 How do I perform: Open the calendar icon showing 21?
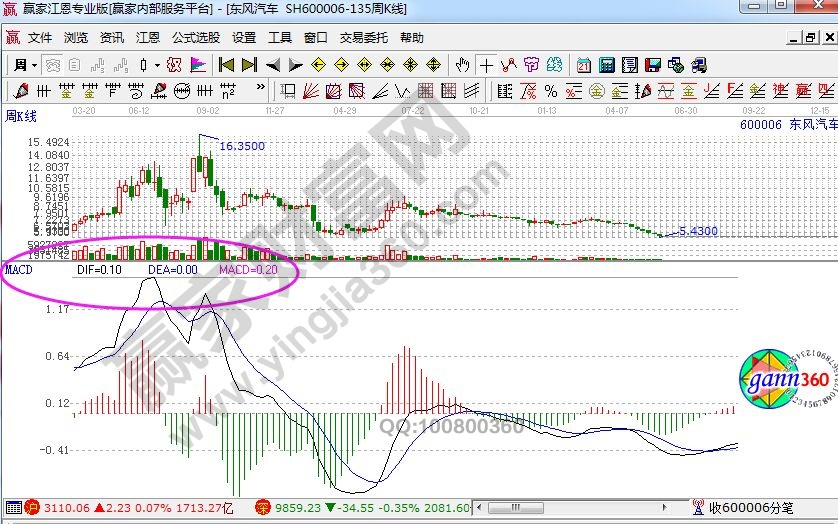point(583,65)
